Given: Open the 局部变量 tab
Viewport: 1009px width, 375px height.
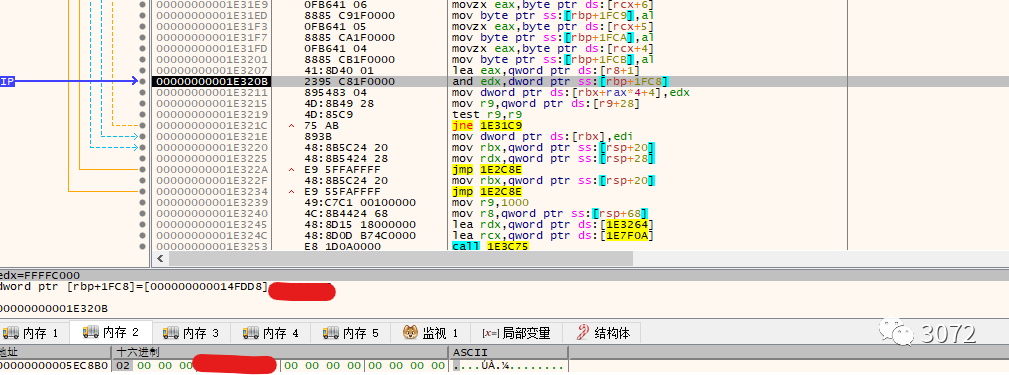Looking at the screenshot, I should pyautogui.click(x=516, y=333).
